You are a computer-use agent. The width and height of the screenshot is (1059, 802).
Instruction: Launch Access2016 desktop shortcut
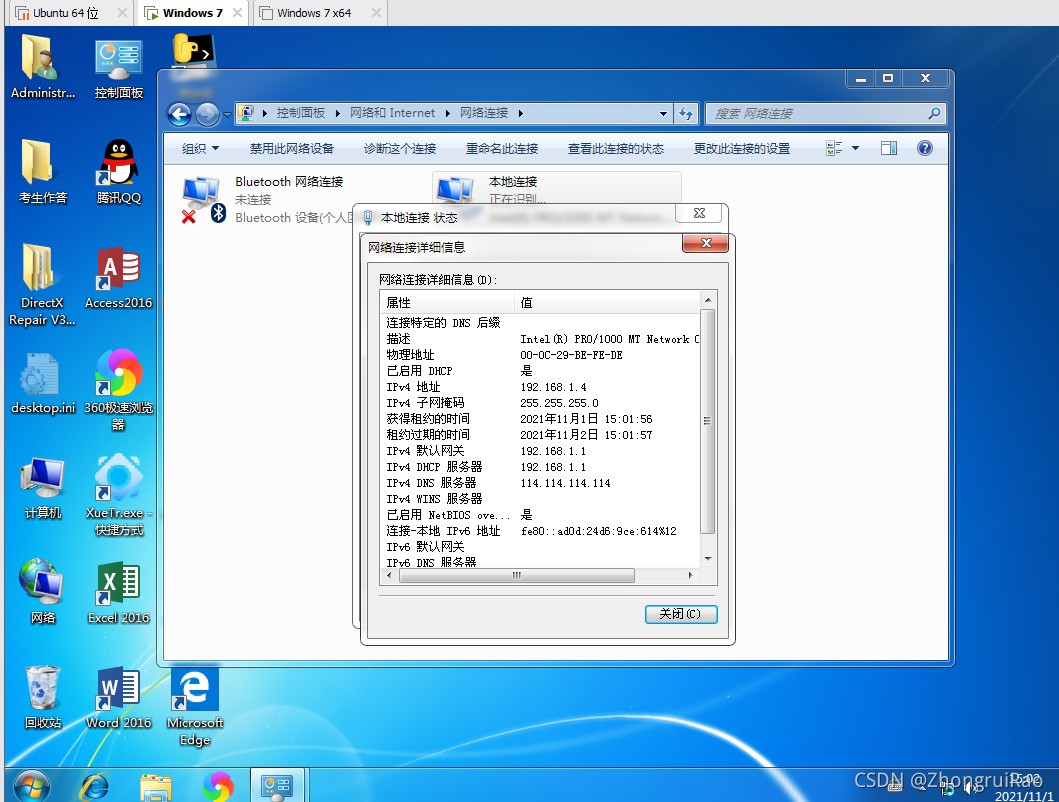point(118,278)
